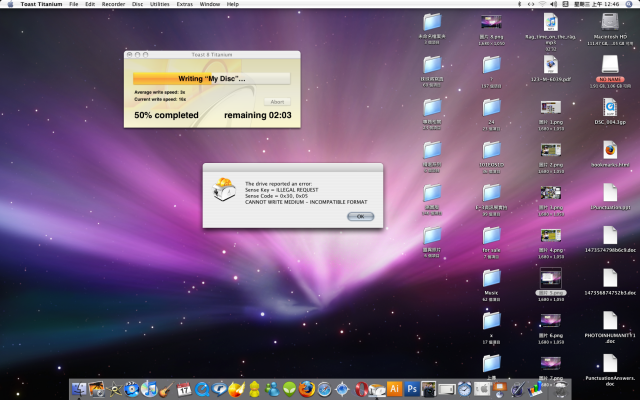Select the 圖片 2.png thumbnail

551,150
